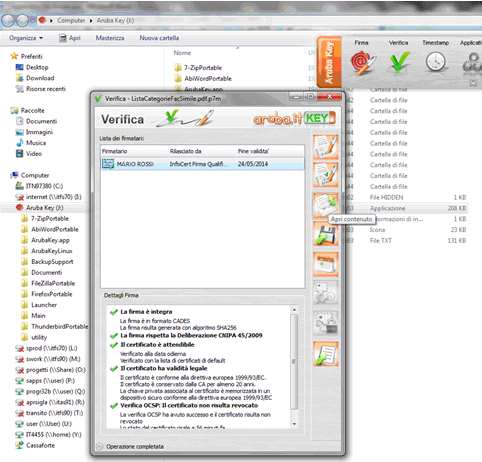
Task: Click the greyed save timestamp icon
Action: coord(326,323)
